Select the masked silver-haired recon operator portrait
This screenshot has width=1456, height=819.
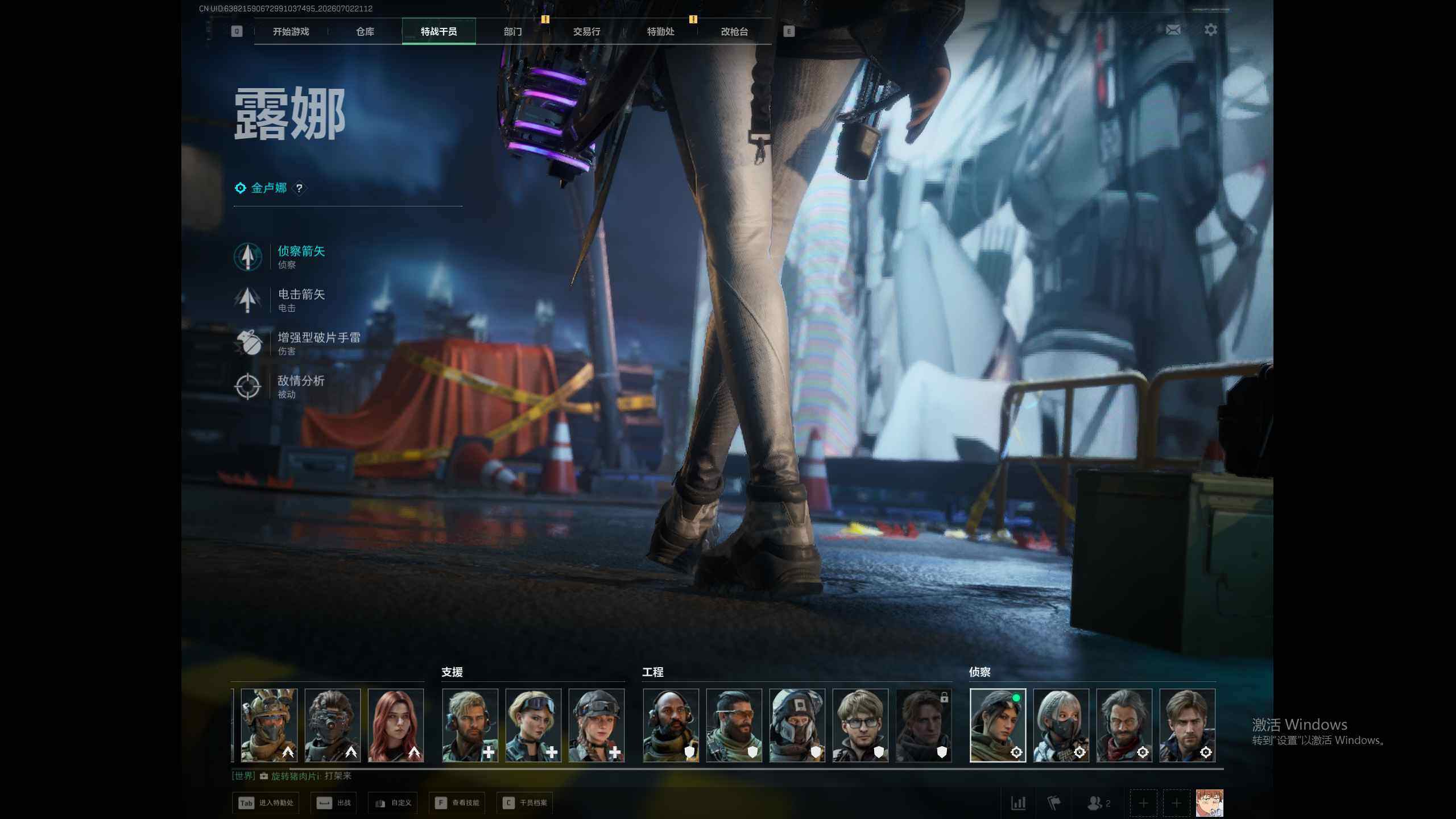[x=1061, y=725]
